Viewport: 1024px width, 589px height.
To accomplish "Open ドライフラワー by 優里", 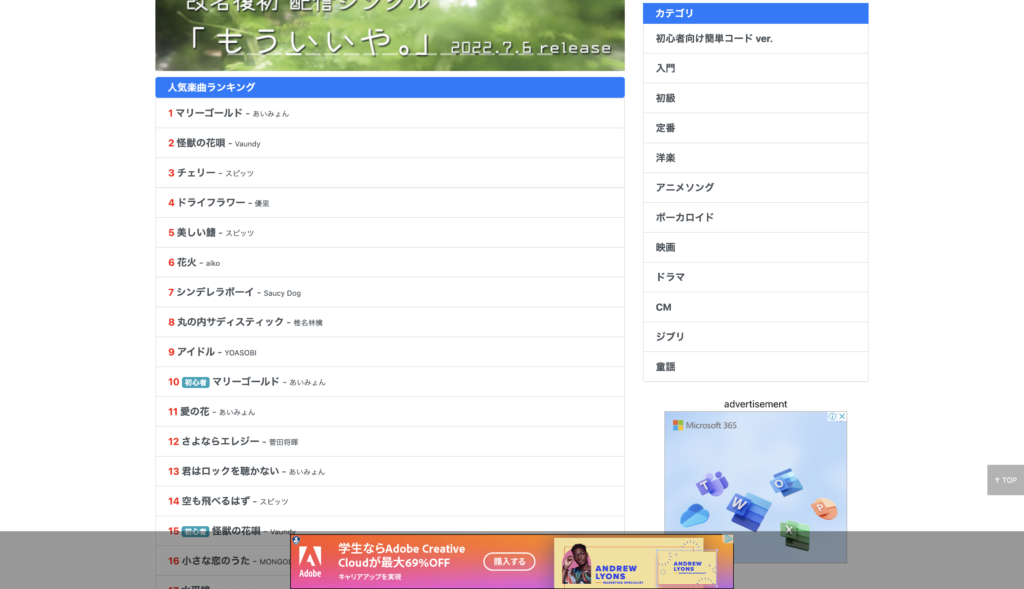I will (211, 203).
